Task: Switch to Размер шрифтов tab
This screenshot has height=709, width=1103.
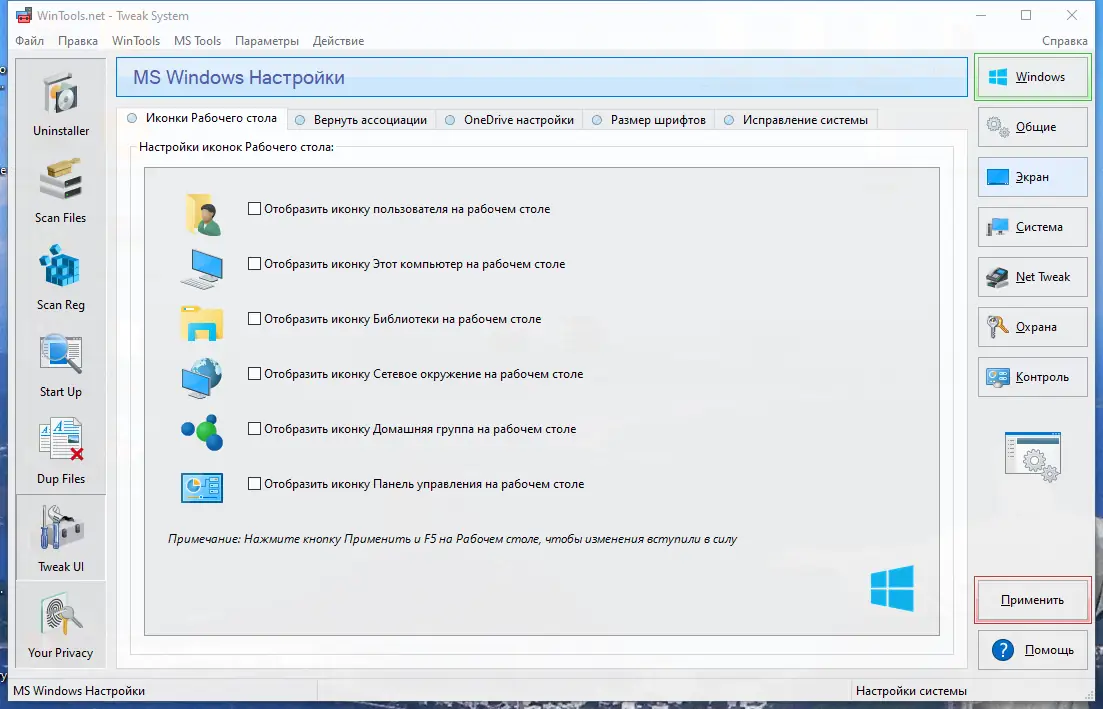Action: pyautogui.click(x=649, y=120)
